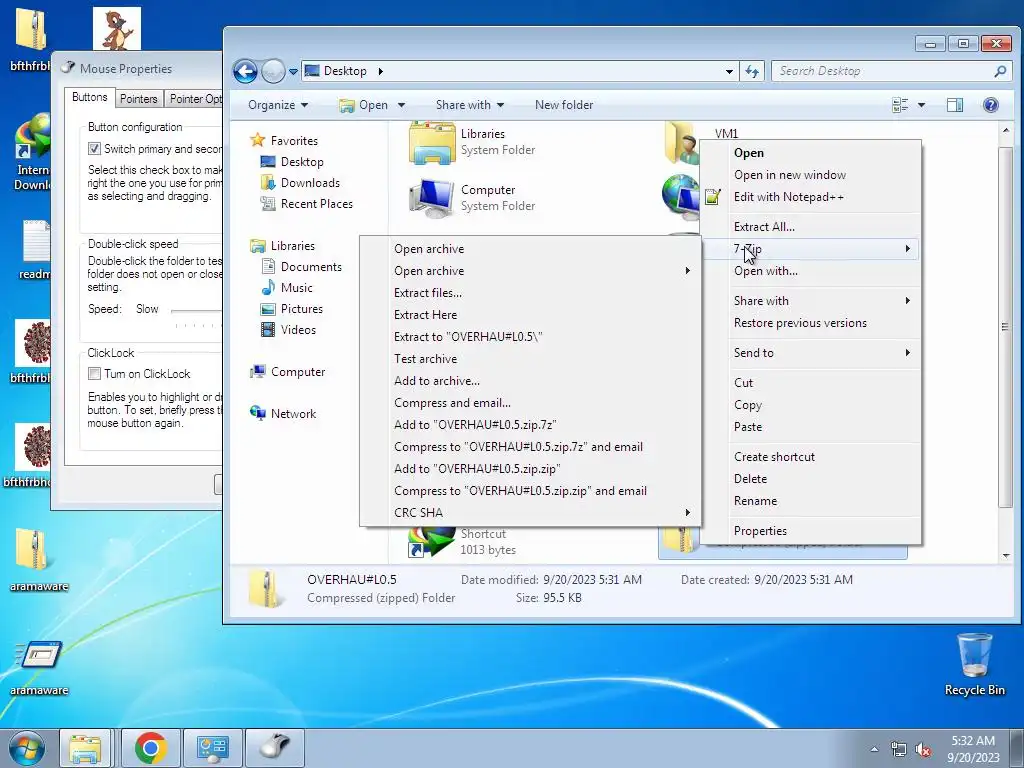
Task: Choose Properties in the context menu
Action: click(810, 531)
